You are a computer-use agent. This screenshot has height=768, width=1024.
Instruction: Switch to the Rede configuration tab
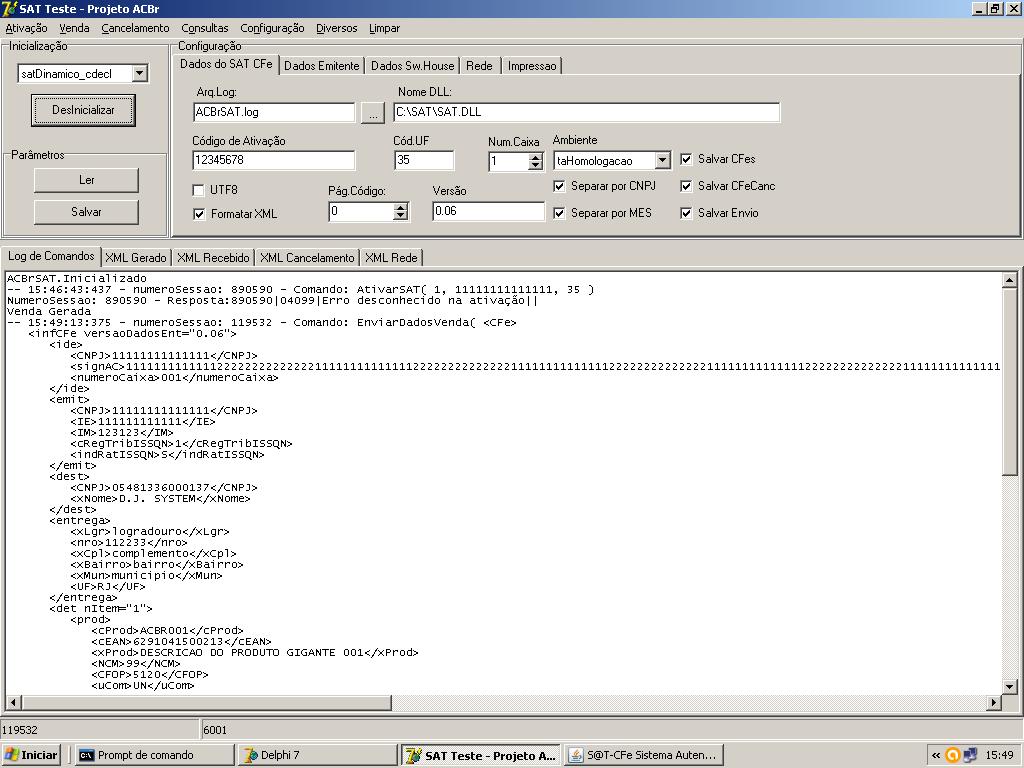(x=479, y=66)
